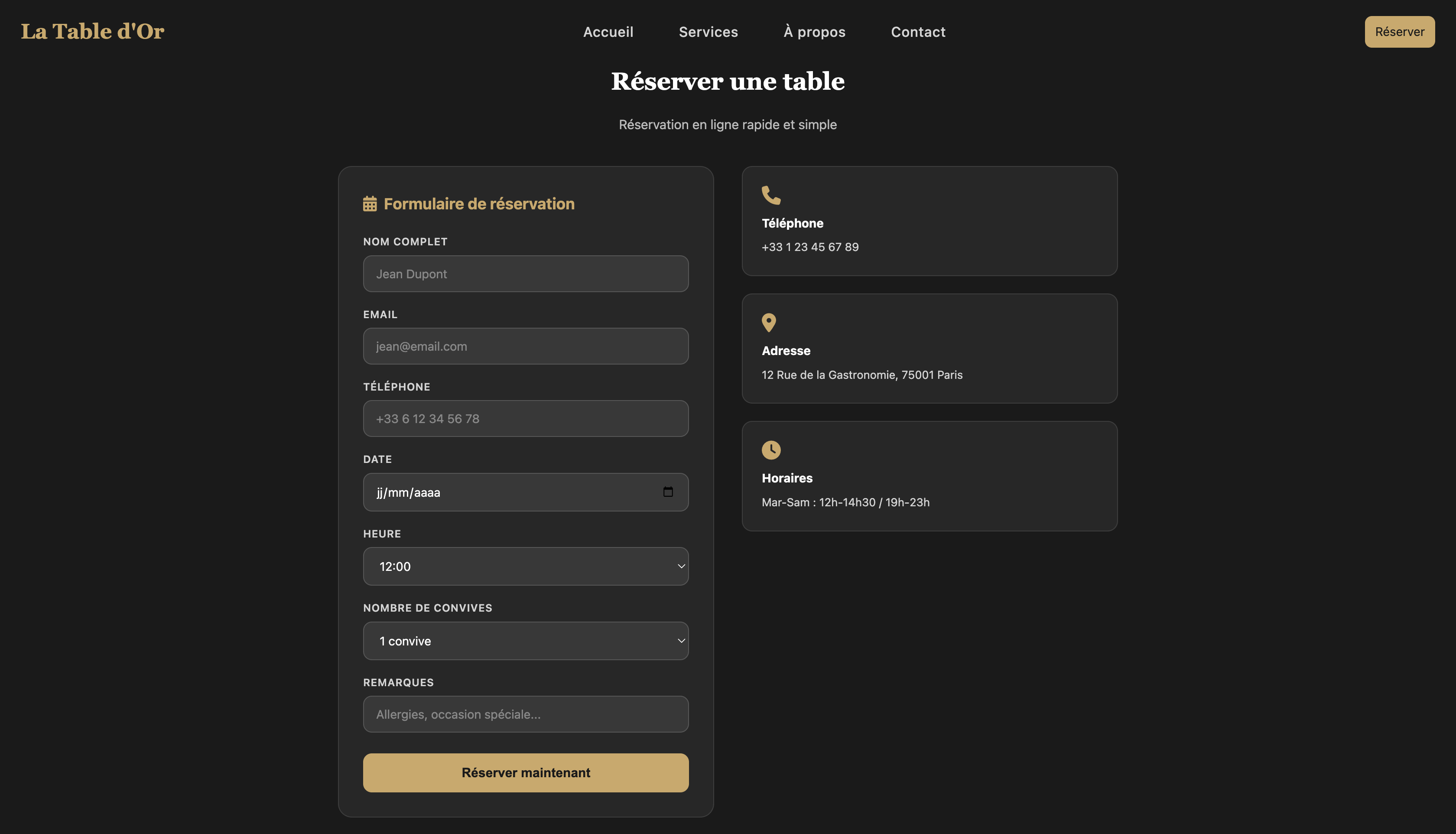Go to Accueil in the navigation

(608, 32)
